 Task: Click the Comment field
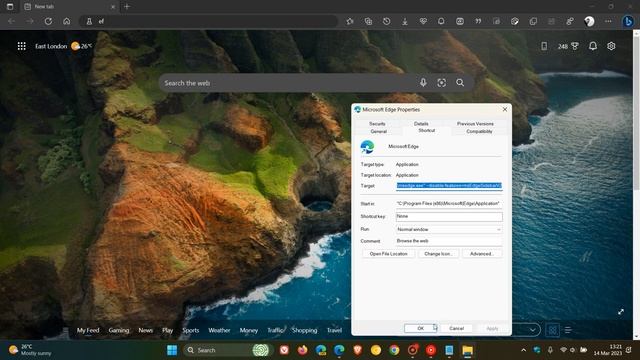coord(449,241)
